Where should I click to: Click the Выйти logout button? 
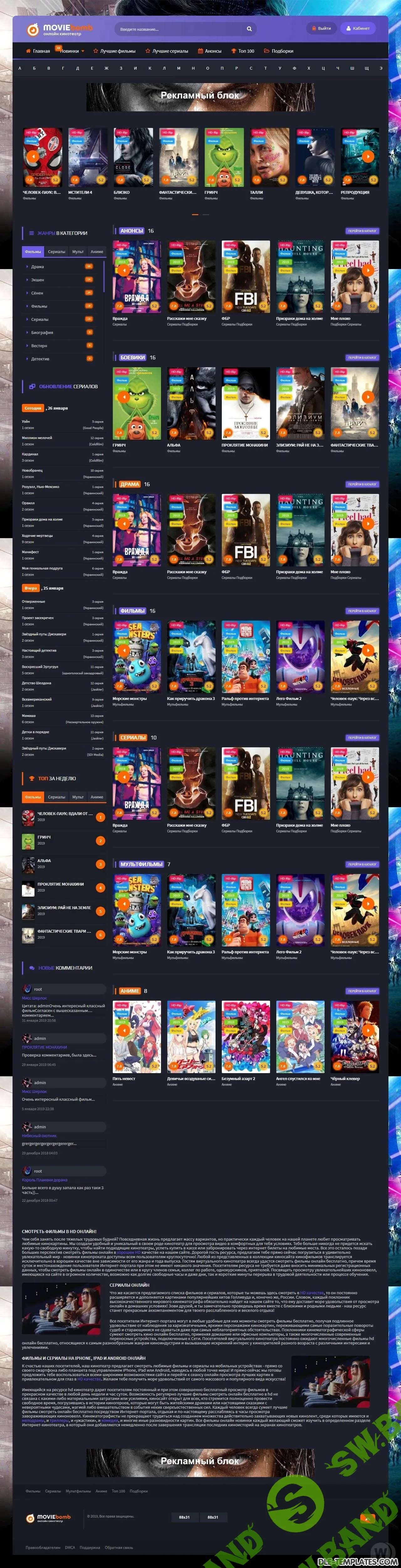321,28
